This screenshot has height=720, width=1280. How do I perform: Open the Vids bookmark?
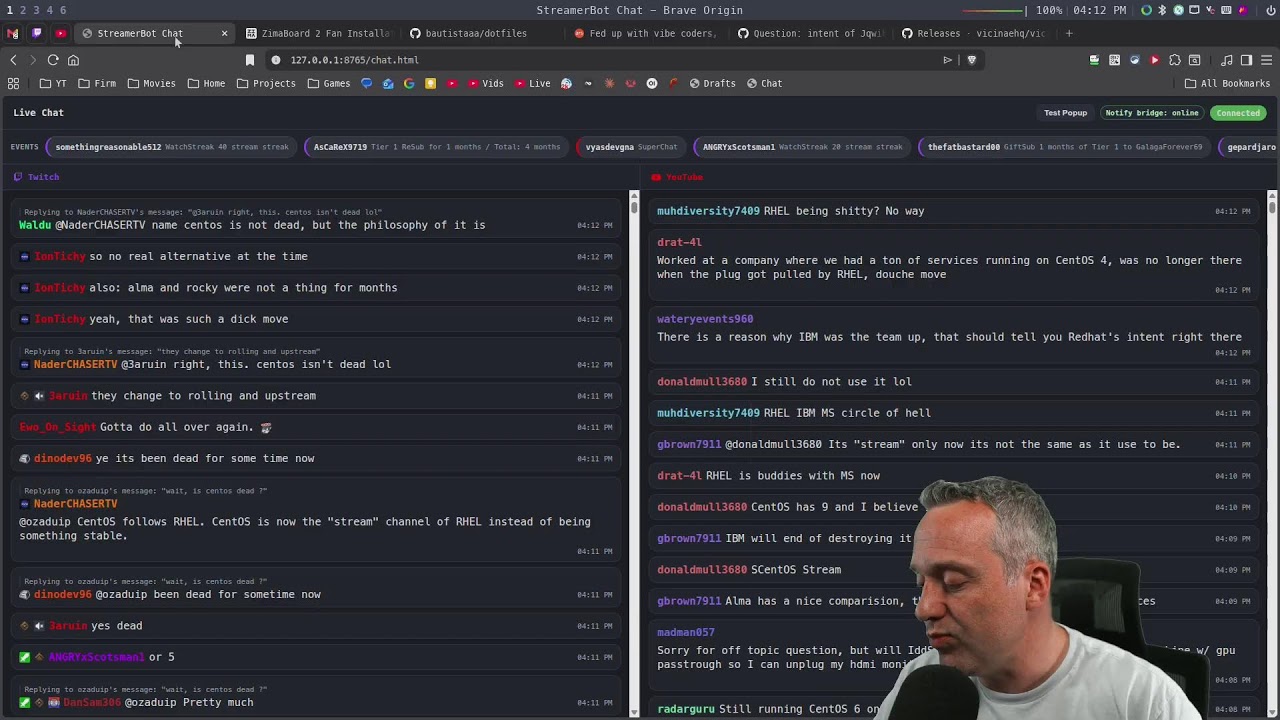click(x=485, y=83)
